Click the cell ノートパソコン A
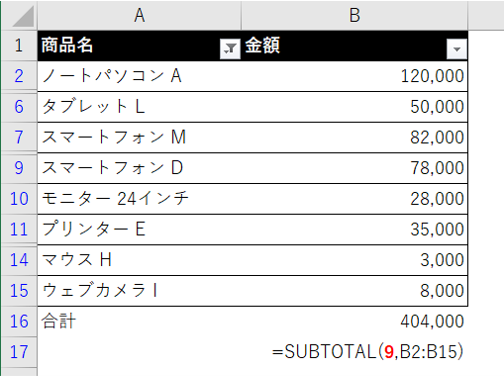 [139, 76]
